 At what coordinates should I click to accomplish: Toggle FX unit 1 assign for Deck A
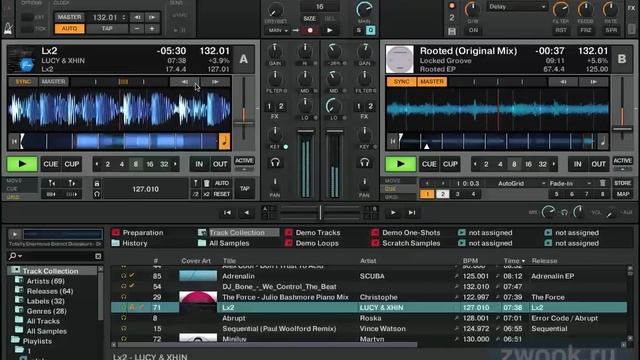tap(269, 107)
